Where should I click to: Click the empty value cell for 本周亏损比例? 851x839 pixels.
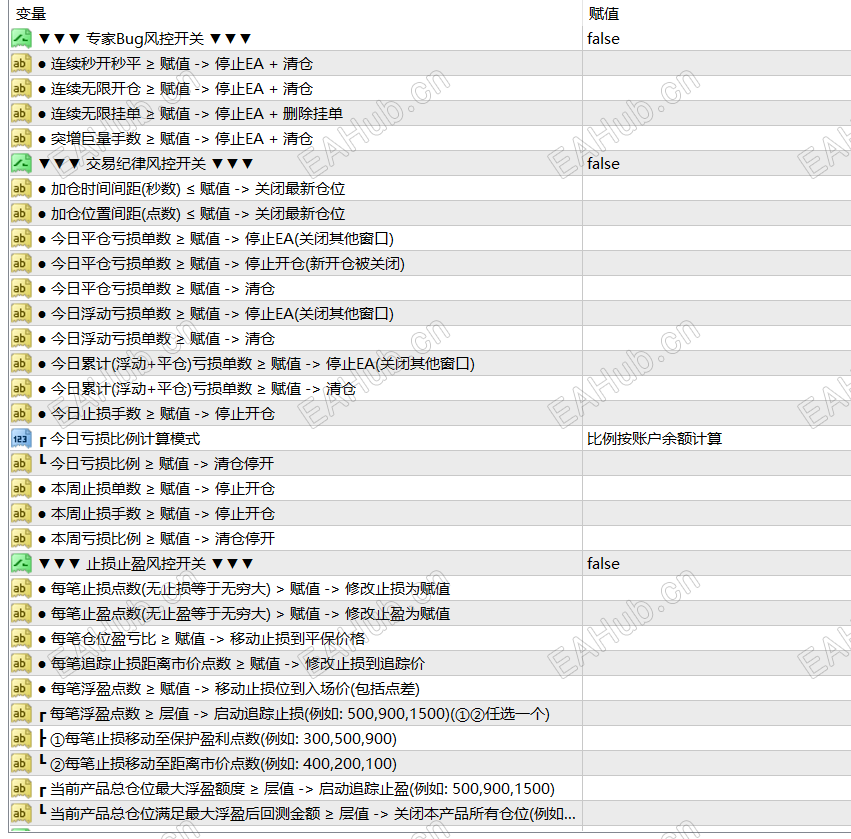coord(716,538)
